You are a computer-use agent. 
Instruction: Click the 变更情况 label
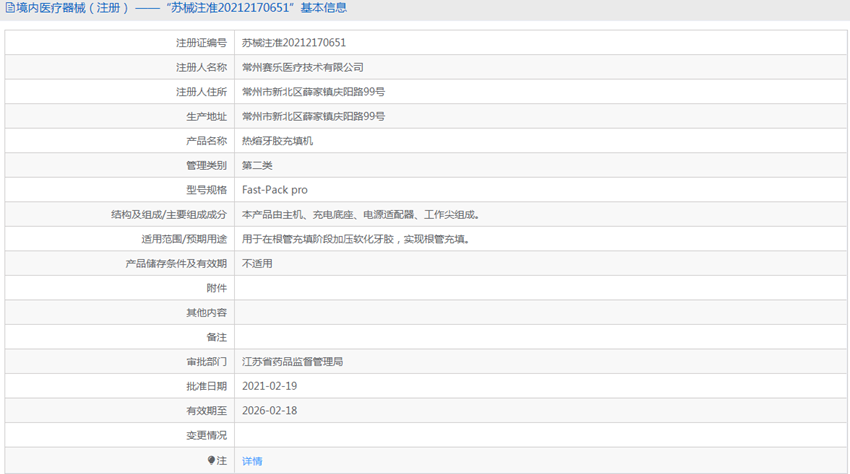(x=207, y=435)
